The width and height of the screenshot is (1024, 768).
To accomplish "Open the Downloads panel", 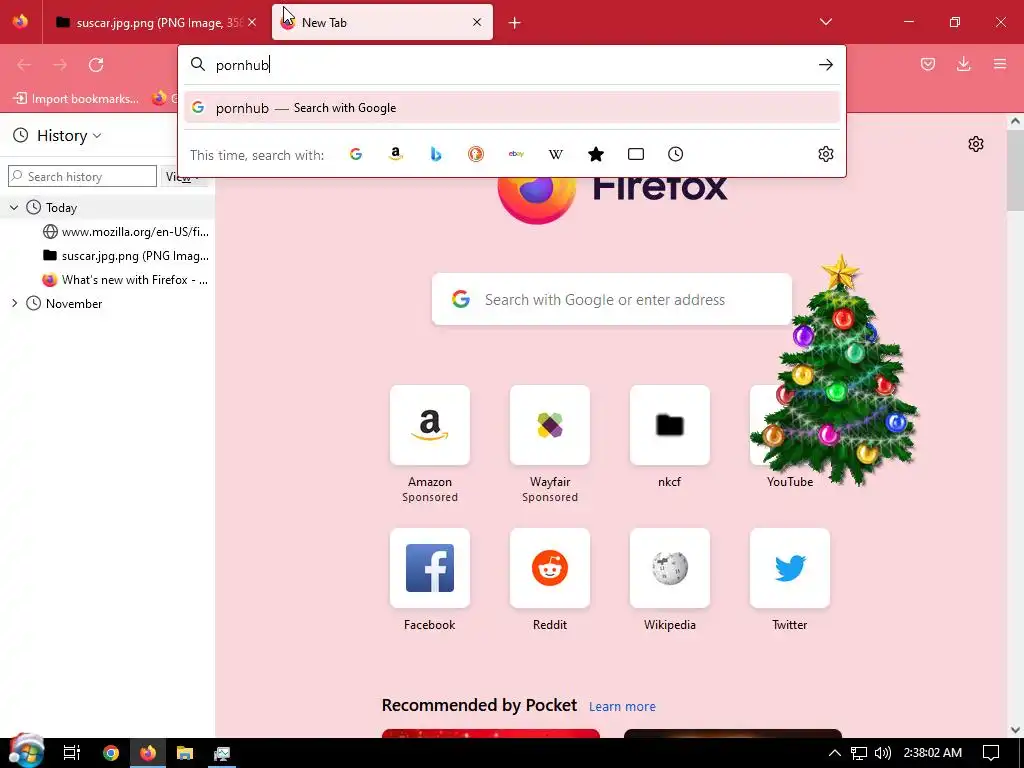I will point(963,64).
